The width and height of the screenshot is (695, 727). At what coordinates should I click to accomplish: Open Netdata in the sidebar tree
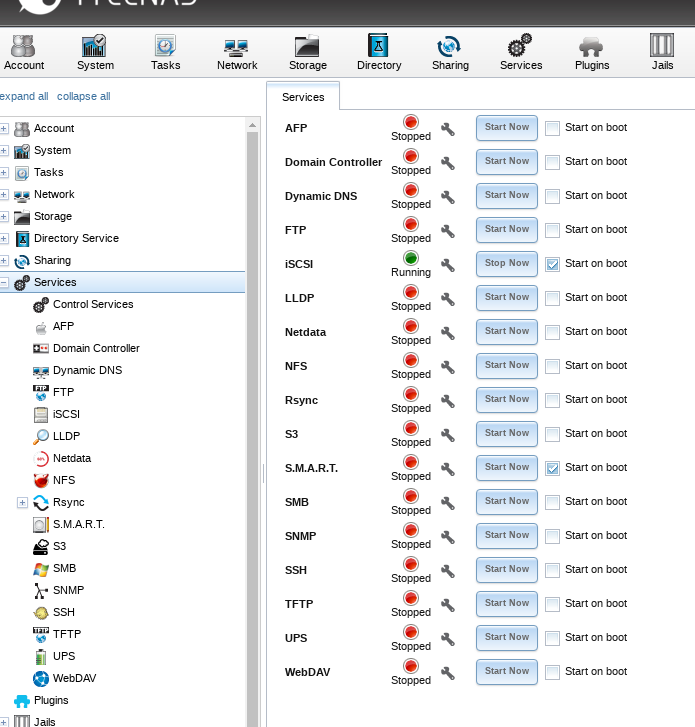pos(72,458)
